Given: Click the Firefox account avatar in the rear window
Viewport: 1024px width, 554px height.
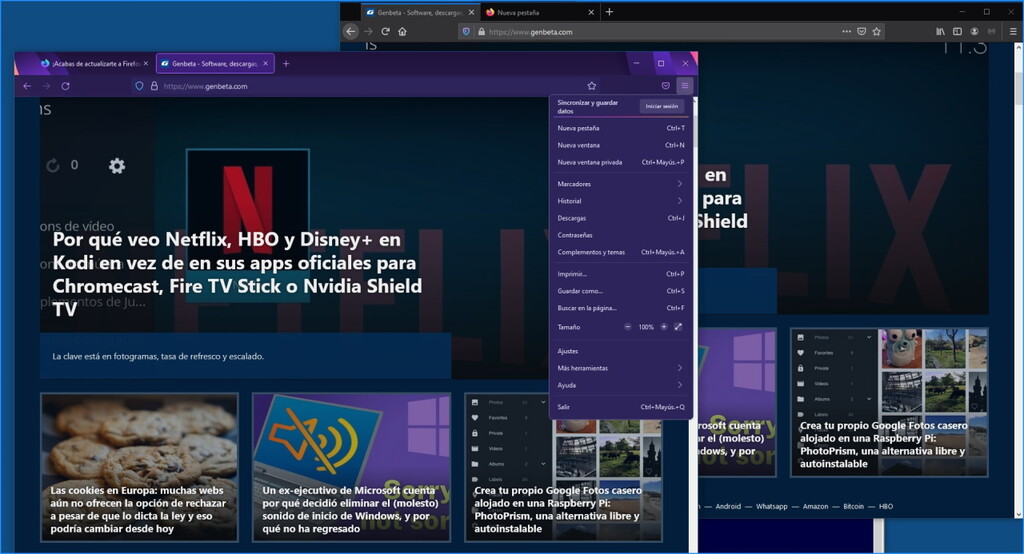Looking at the screenshot, I should tap(974, 31).
